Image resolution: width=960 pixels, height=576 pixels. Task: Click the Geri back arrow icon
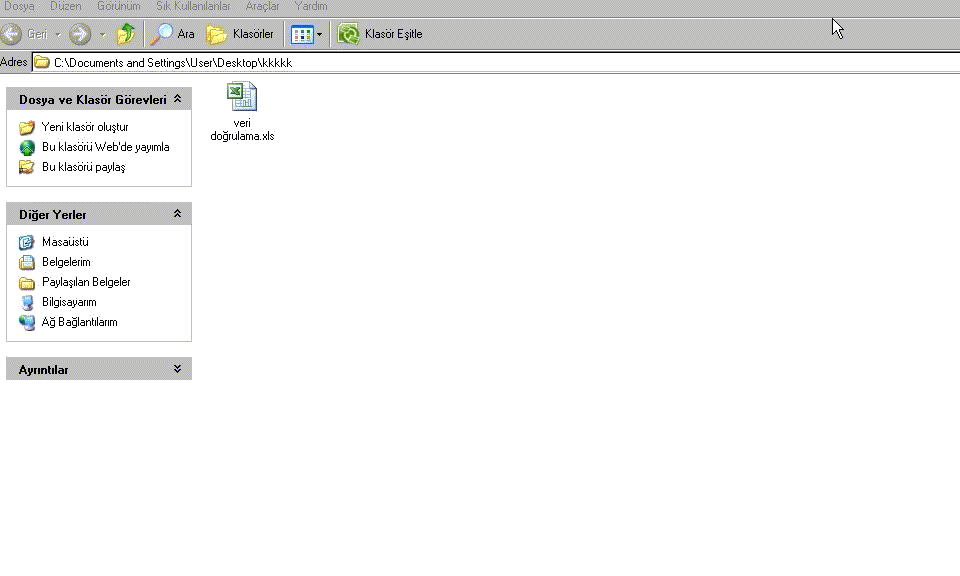[11, 34]
